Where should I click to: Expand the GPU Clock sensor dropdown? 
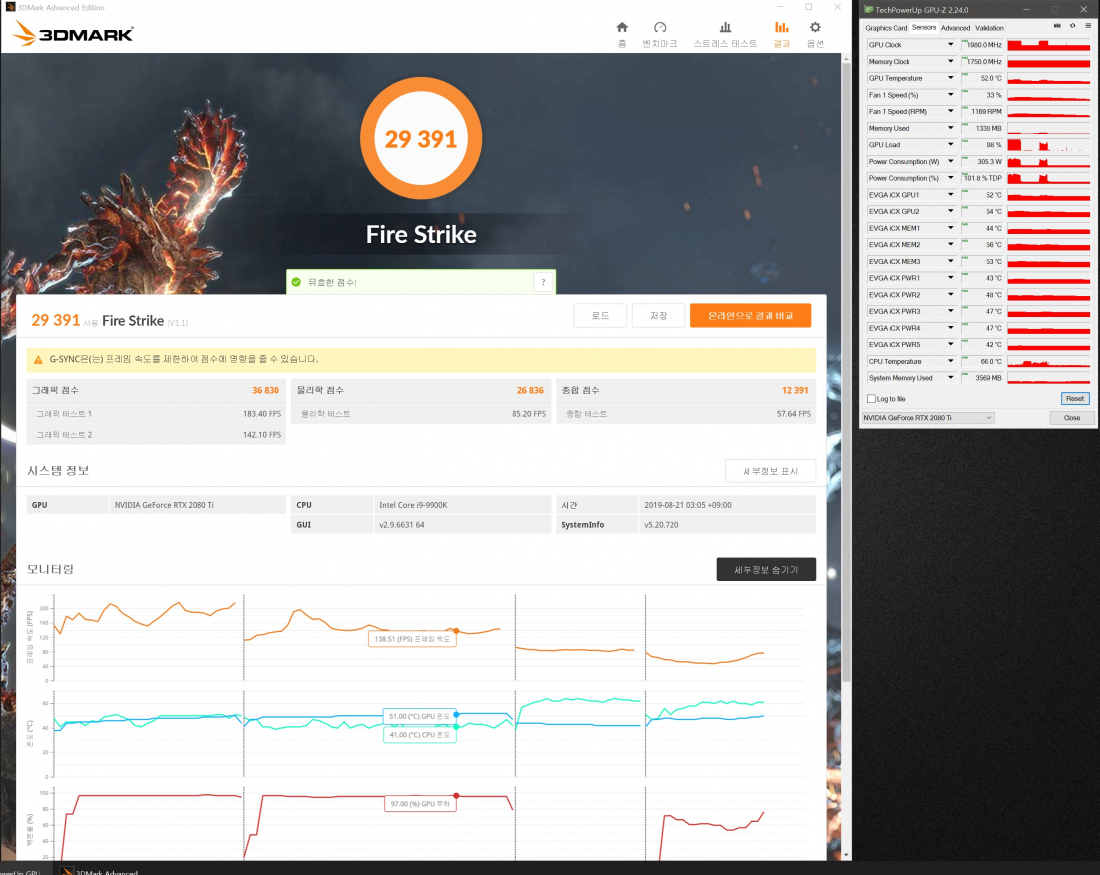(x=951, y=45)
